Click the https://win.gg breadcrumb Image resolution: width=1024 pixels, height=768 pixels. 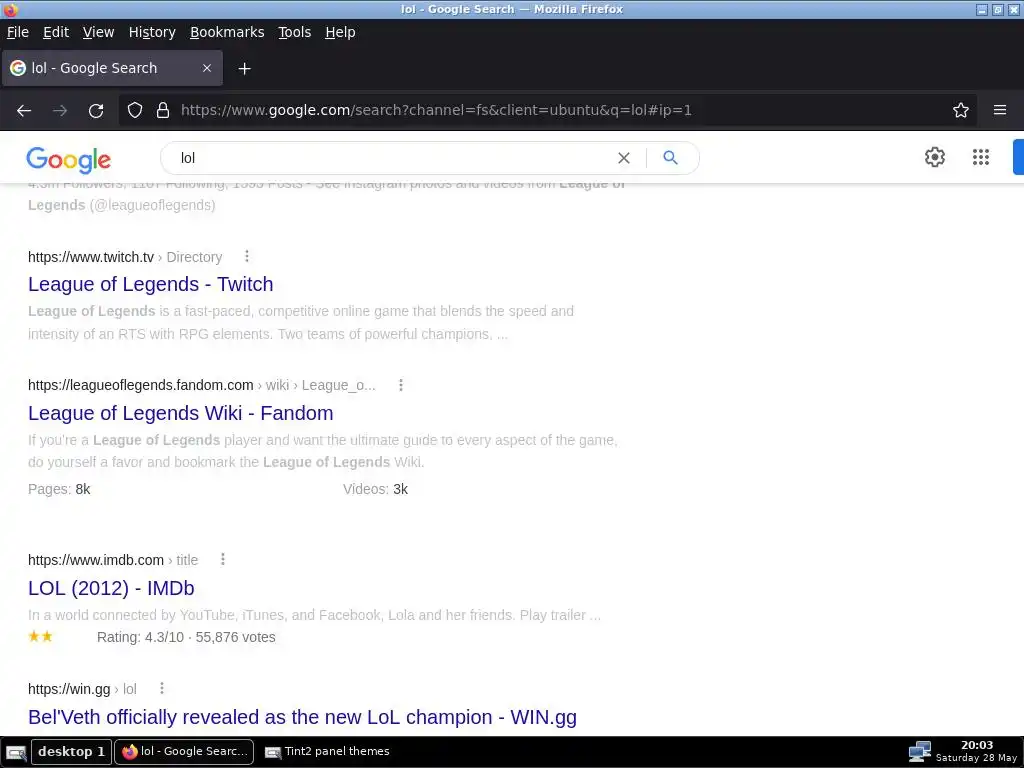click(x=69, y=688)
